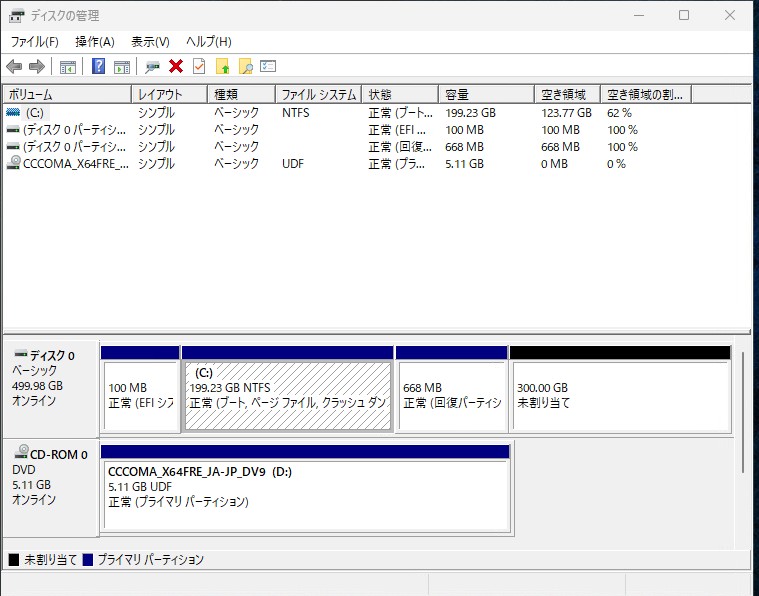This screenshot has height=596, width=759.
Task: Click the CD-ROM 0 disc icon
Action: click(x=22, y=452)
